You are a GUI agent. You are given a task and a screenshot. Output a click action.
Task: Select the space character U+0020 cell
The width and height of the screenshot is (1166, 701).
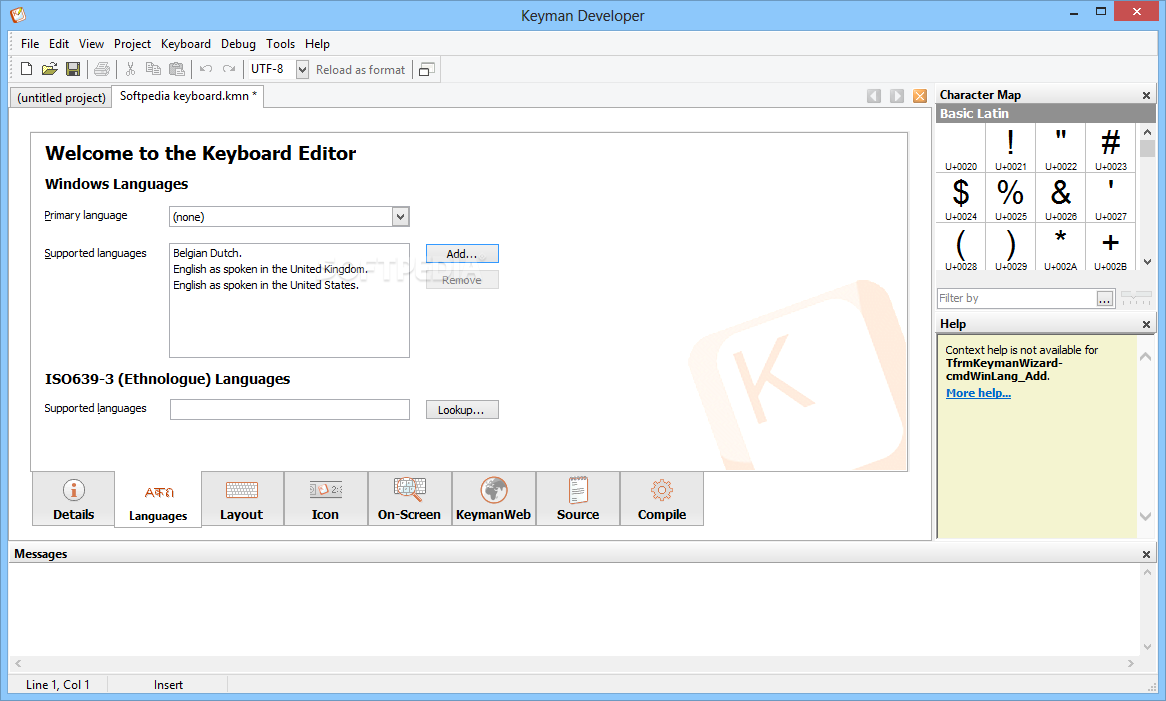coord(961,148)
